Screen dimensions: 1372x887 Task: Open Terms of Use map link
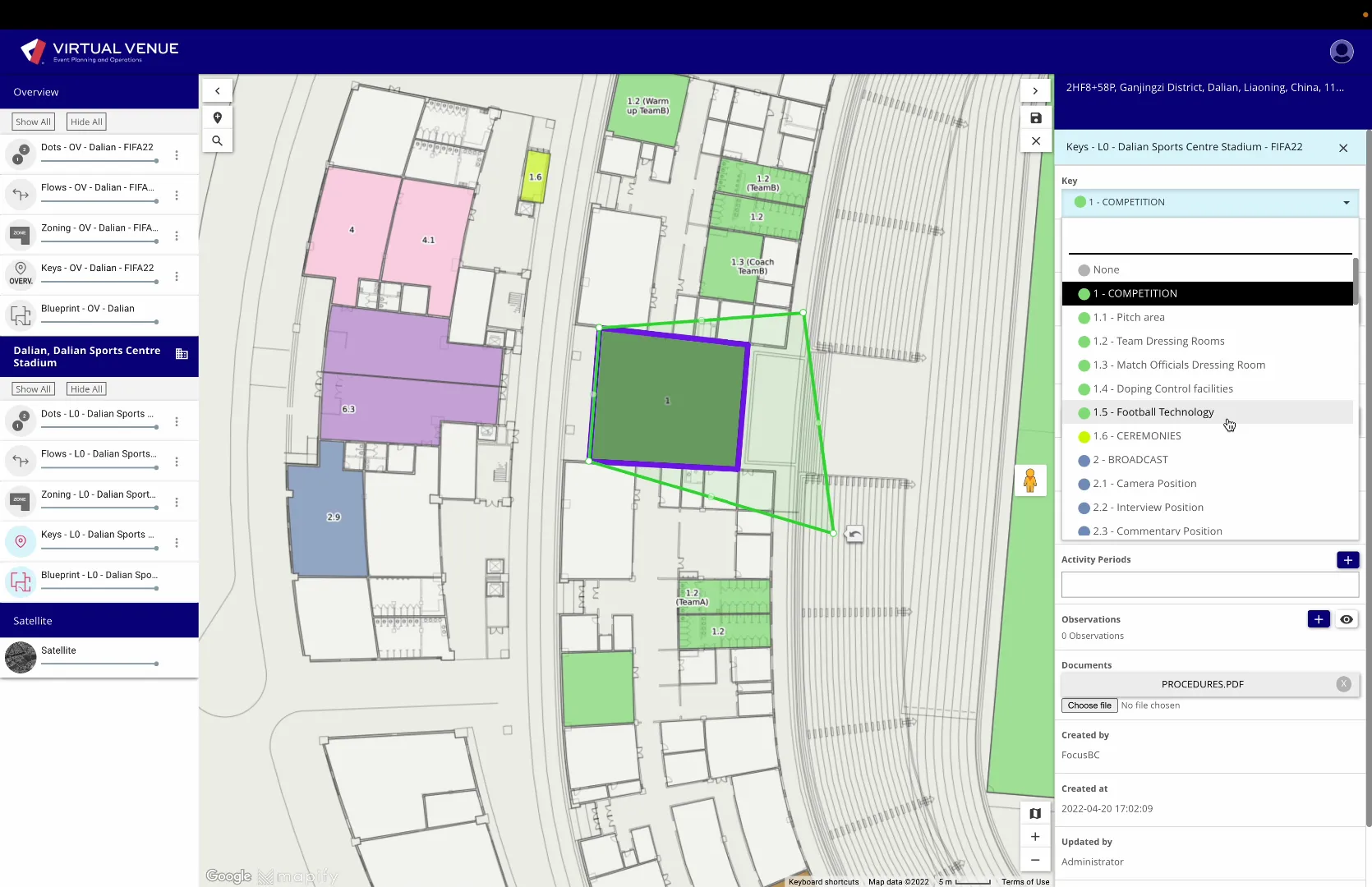(1025, 882)
